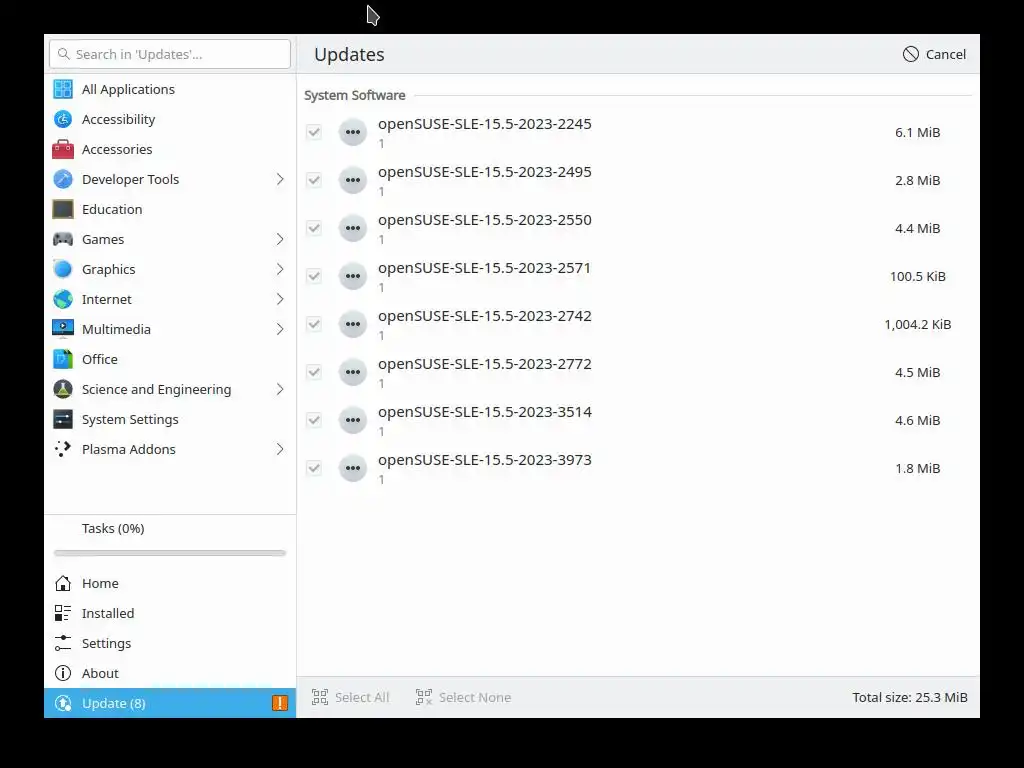Click the Education chalkboard icon
1024x768 pixels.
coord(63,210)
